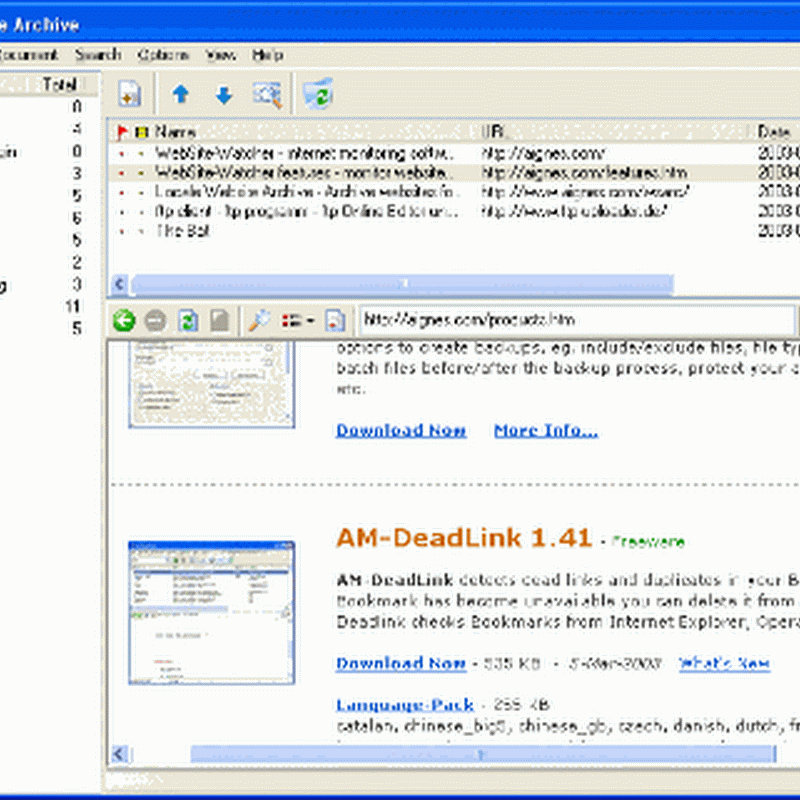Click the URL address input field
The image size is (800, 800).
coord(575,321)
